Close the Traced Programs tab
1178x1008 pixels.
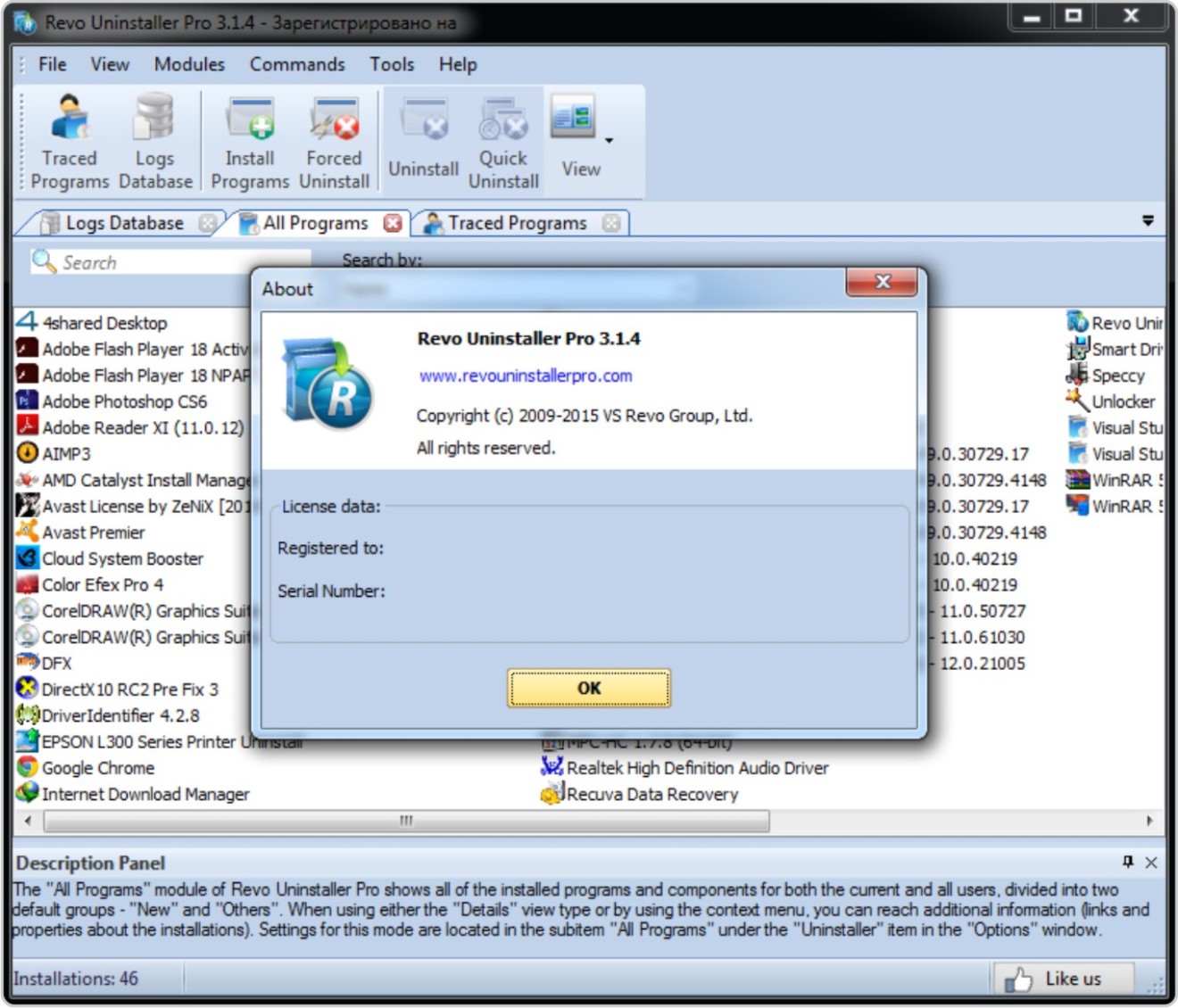[611, 223]
